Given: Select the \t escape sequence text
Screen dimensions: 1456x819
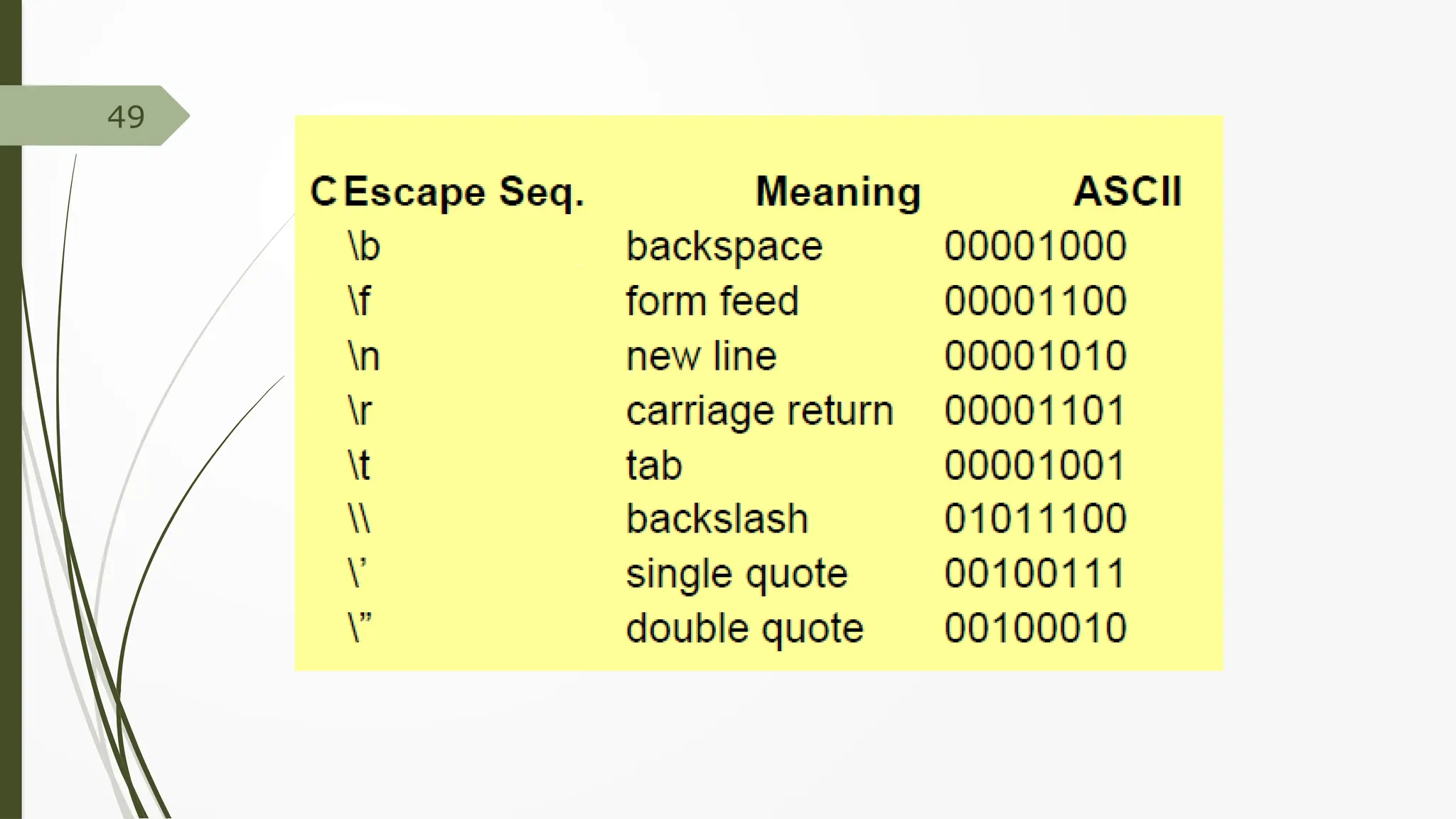Looking at the screenshot, I should coord(359,466).
